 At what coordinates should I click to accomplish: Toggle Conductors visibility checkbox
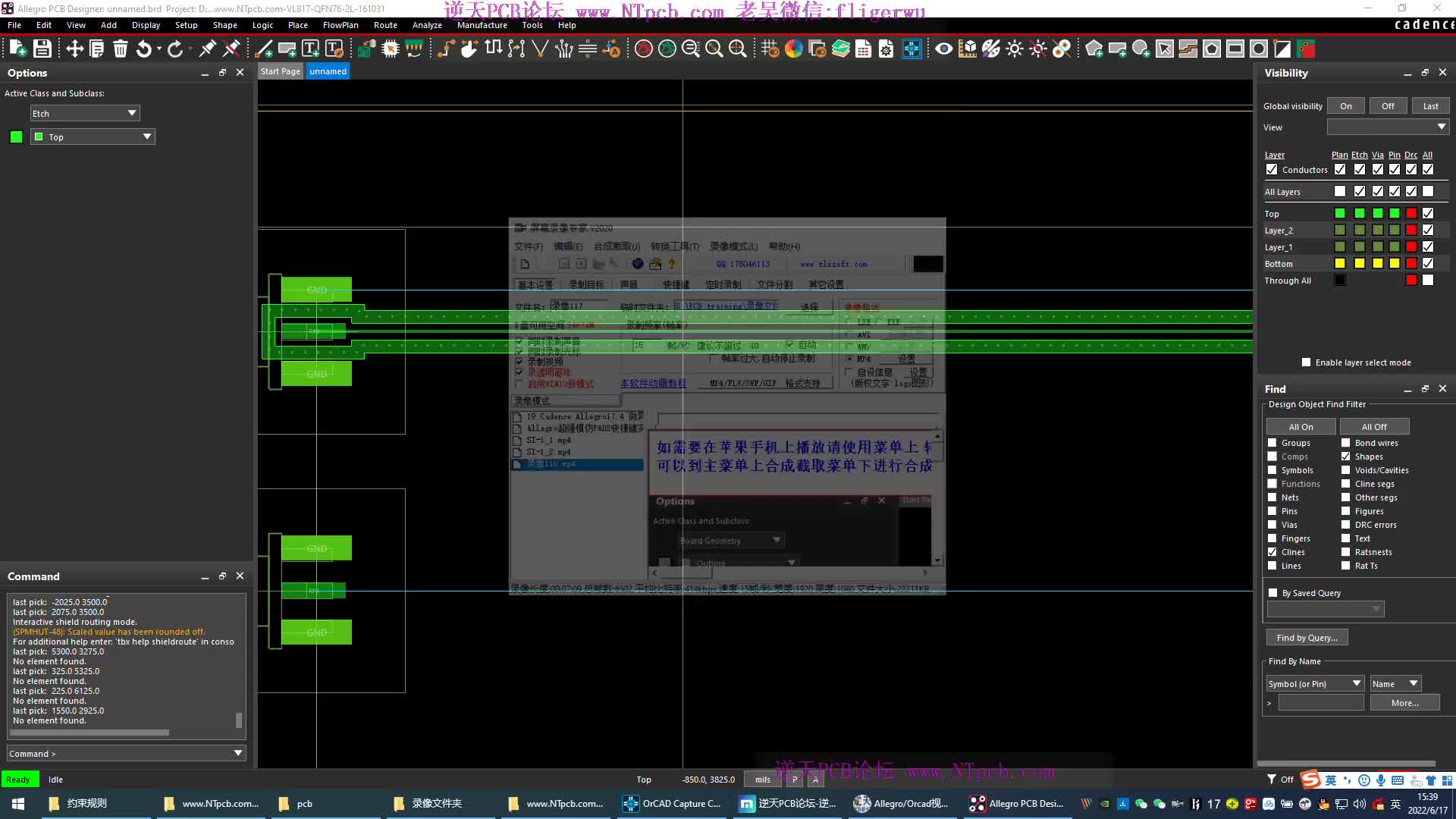pyautogui.click(x=1272, y=169)
